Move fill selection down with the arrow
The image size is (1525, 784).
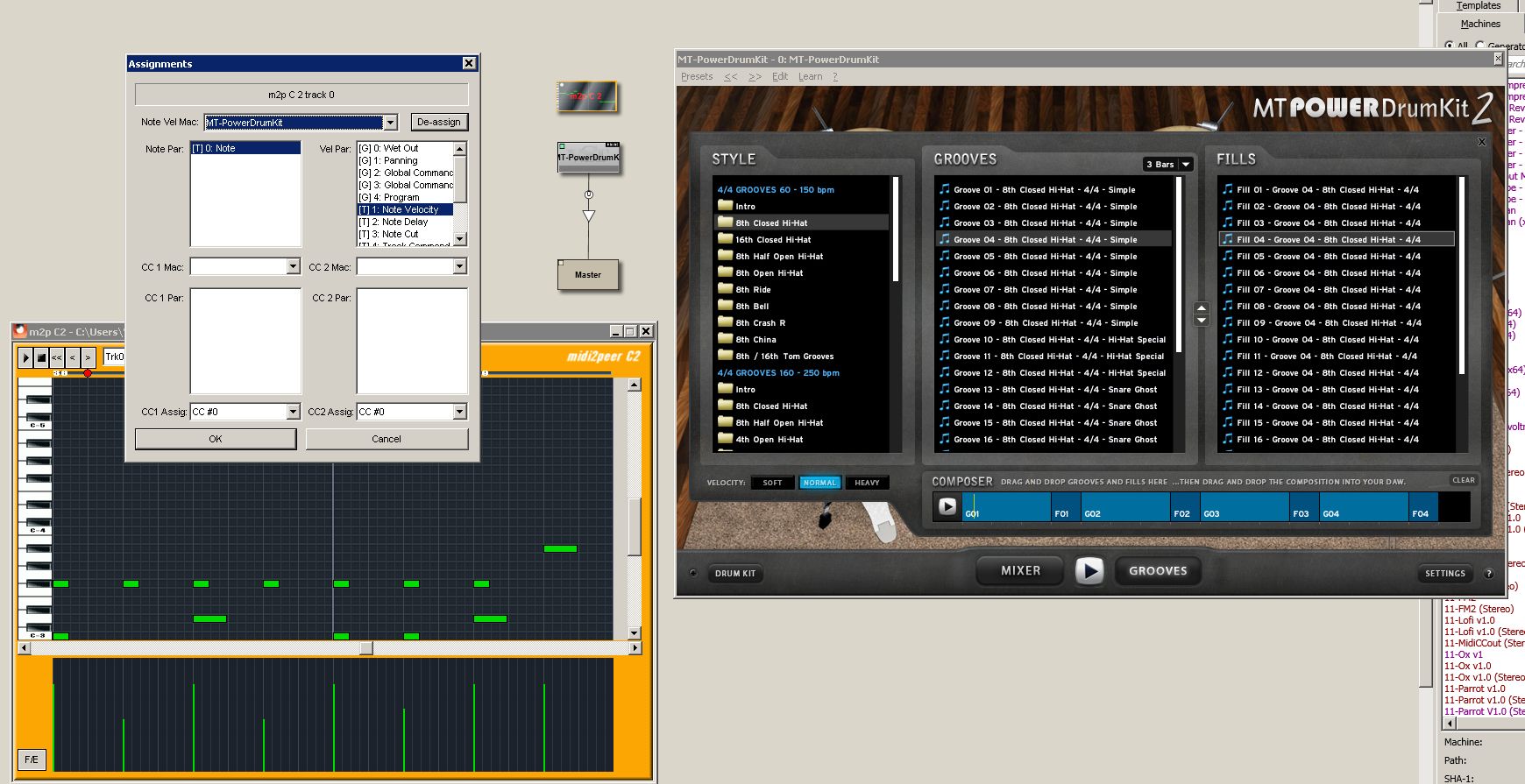(1202, 321)
